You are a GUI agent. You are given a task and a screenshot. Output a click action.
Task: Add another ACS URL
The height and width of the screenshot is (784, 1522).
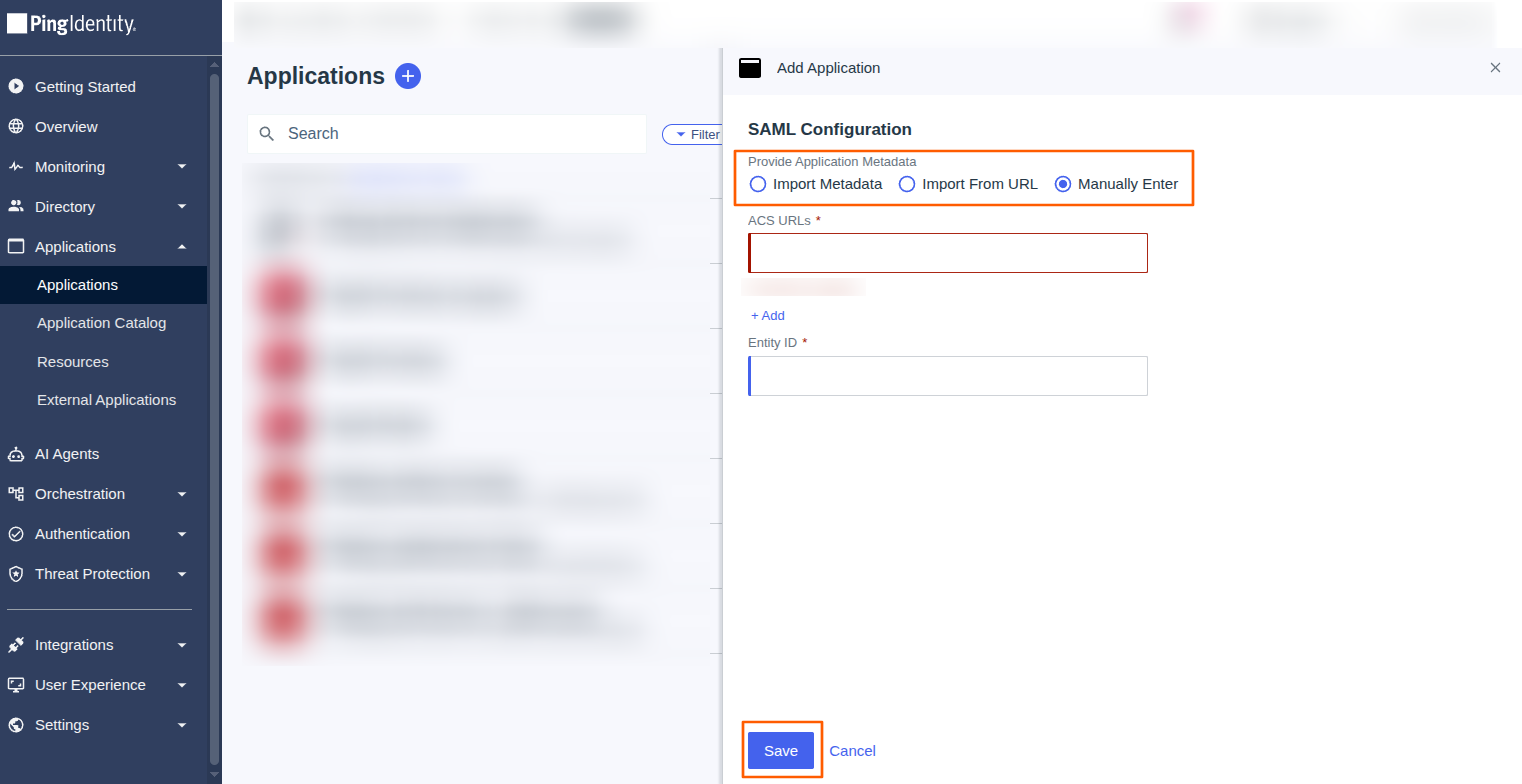[768, 316]
